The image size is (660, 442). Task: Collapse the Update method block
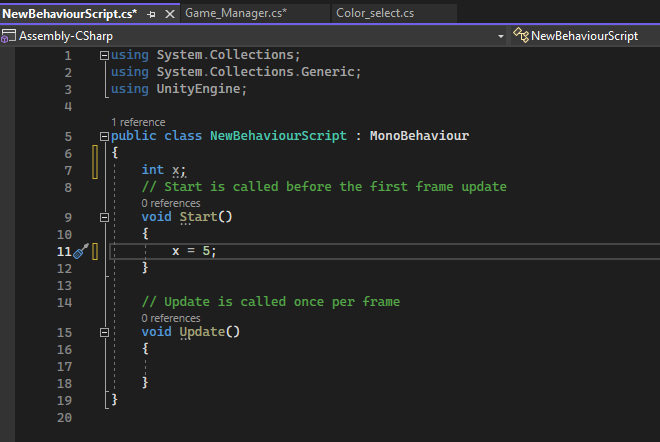pos(105,332)
